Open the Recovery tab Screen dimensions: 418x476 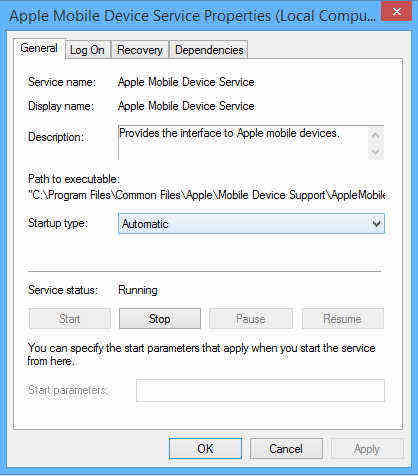tap(140, 50)
